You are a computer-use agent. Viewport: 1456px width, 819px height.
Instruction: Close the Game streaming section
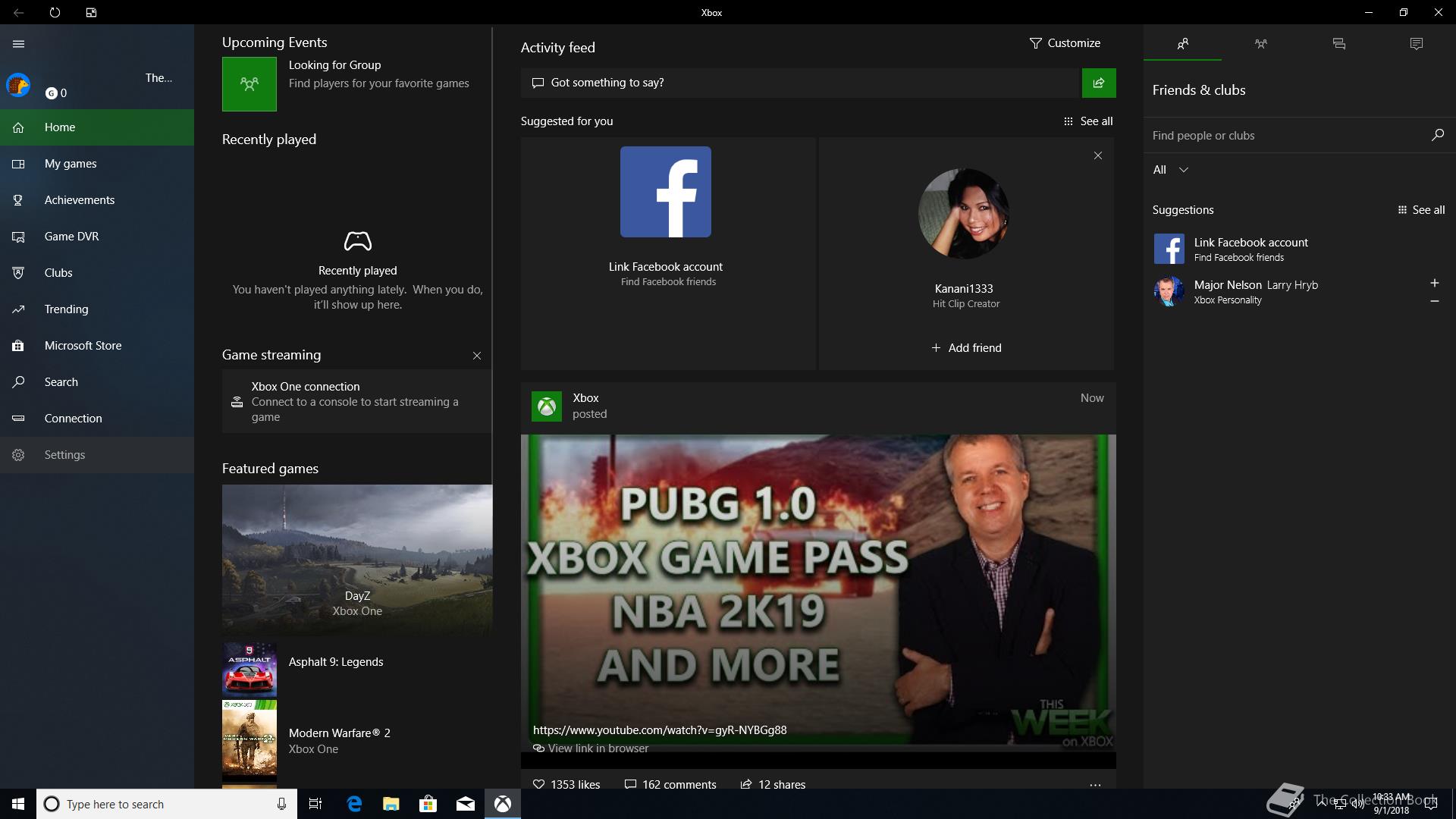pyautogui.click(x=477, y=356)
